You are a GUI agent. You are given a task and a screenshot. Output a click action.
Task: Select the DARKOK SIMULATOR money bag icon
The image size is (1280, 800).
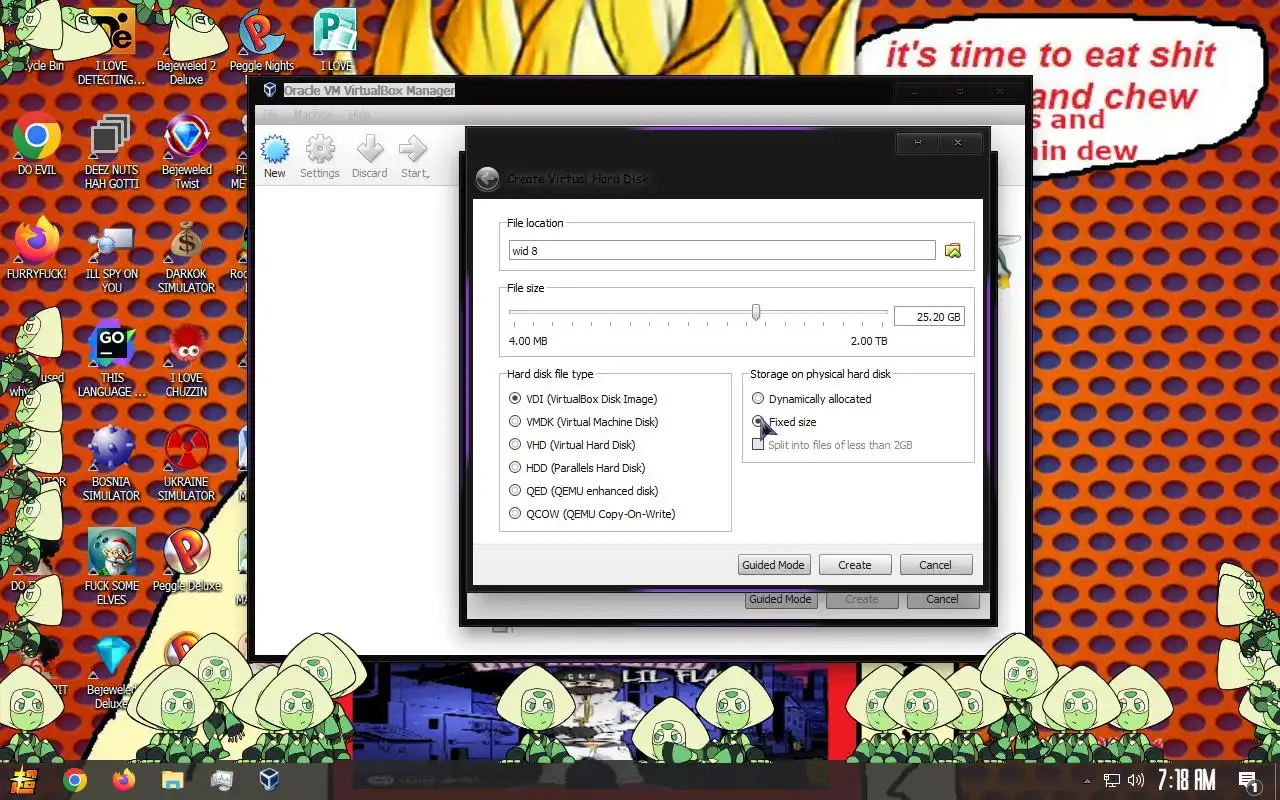(x=186, y=256)
